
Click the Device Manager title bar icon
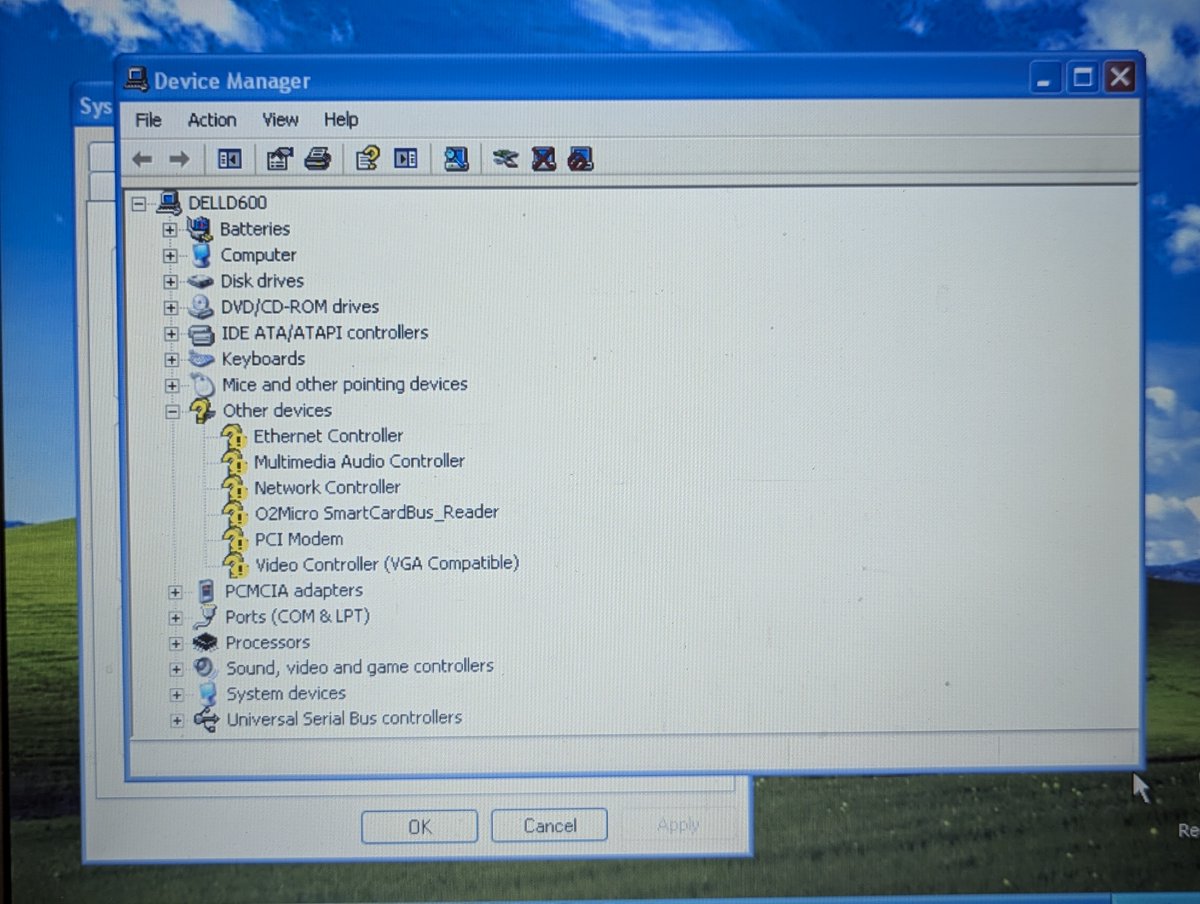[137, 80]
